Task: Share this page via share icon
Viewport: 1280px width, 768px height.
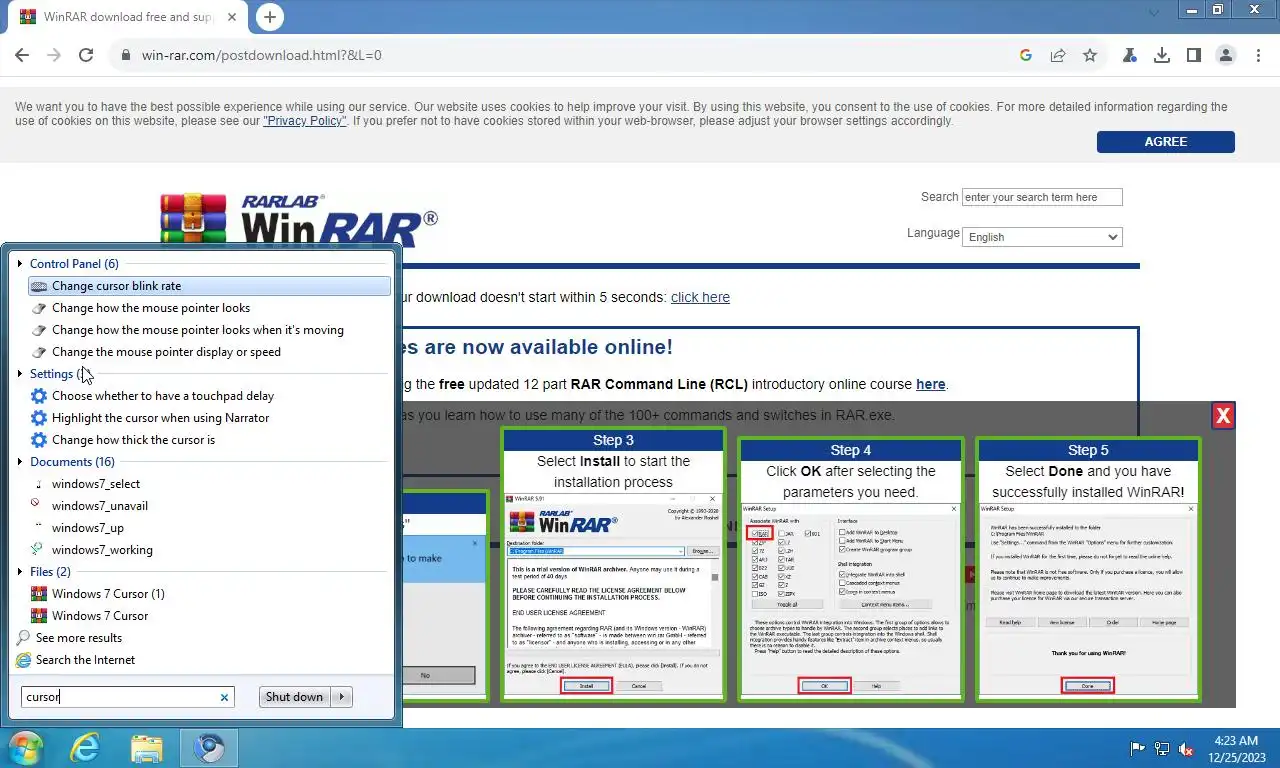Action: coord(1058,55)
